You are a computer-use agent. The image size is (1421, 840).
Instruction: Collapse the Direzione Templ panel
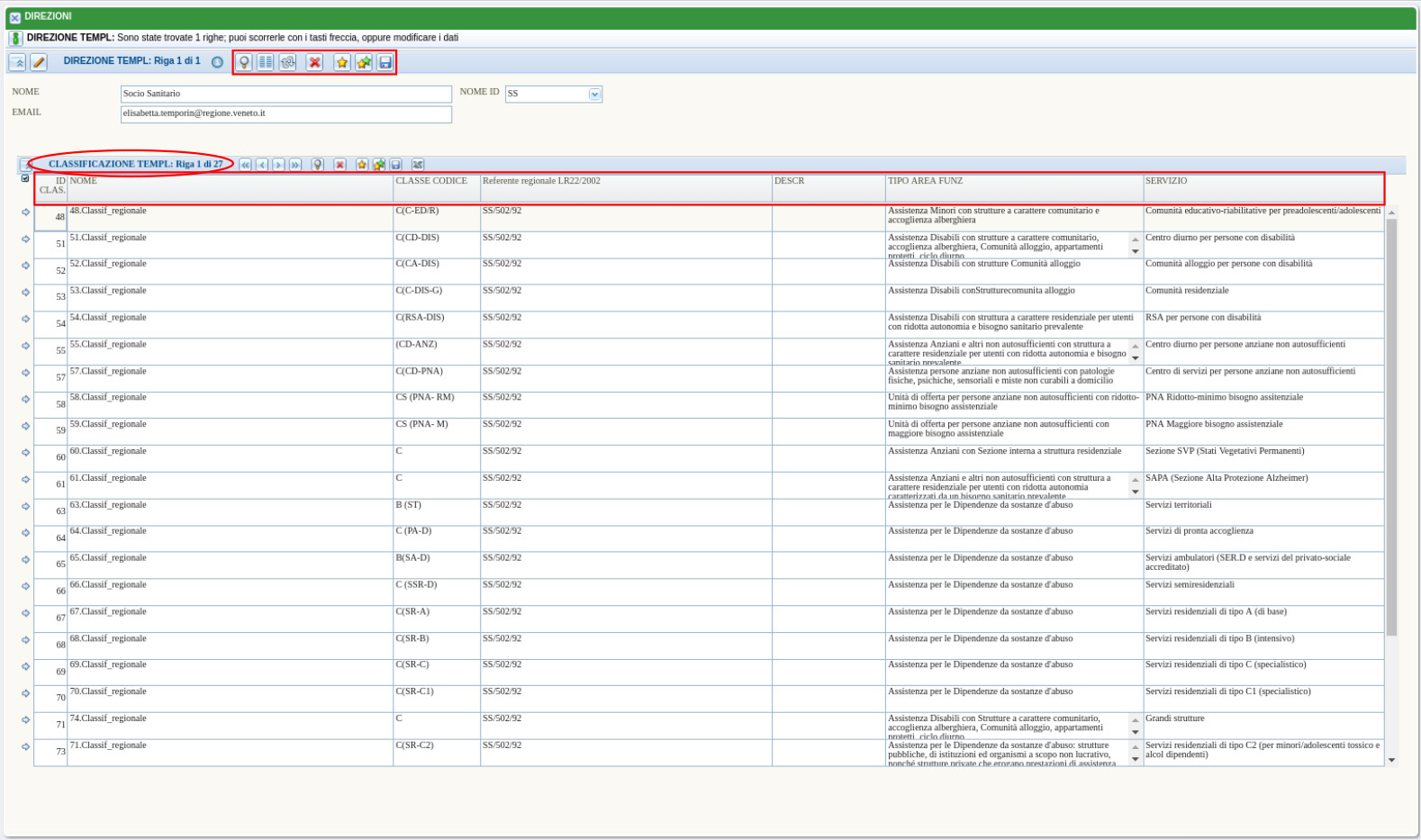[x=17, y=62]
